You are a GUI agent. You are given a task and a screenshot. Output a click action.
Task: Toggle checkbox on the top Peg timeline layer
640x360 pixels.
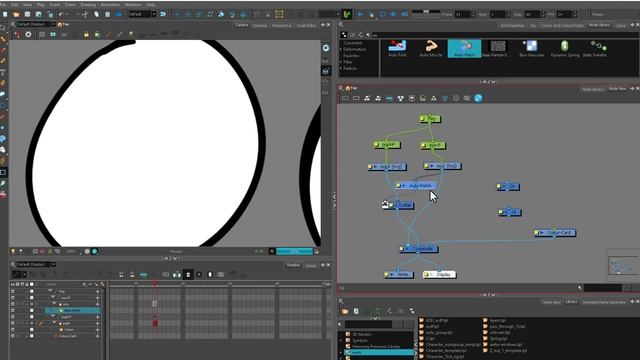(31, 291)
